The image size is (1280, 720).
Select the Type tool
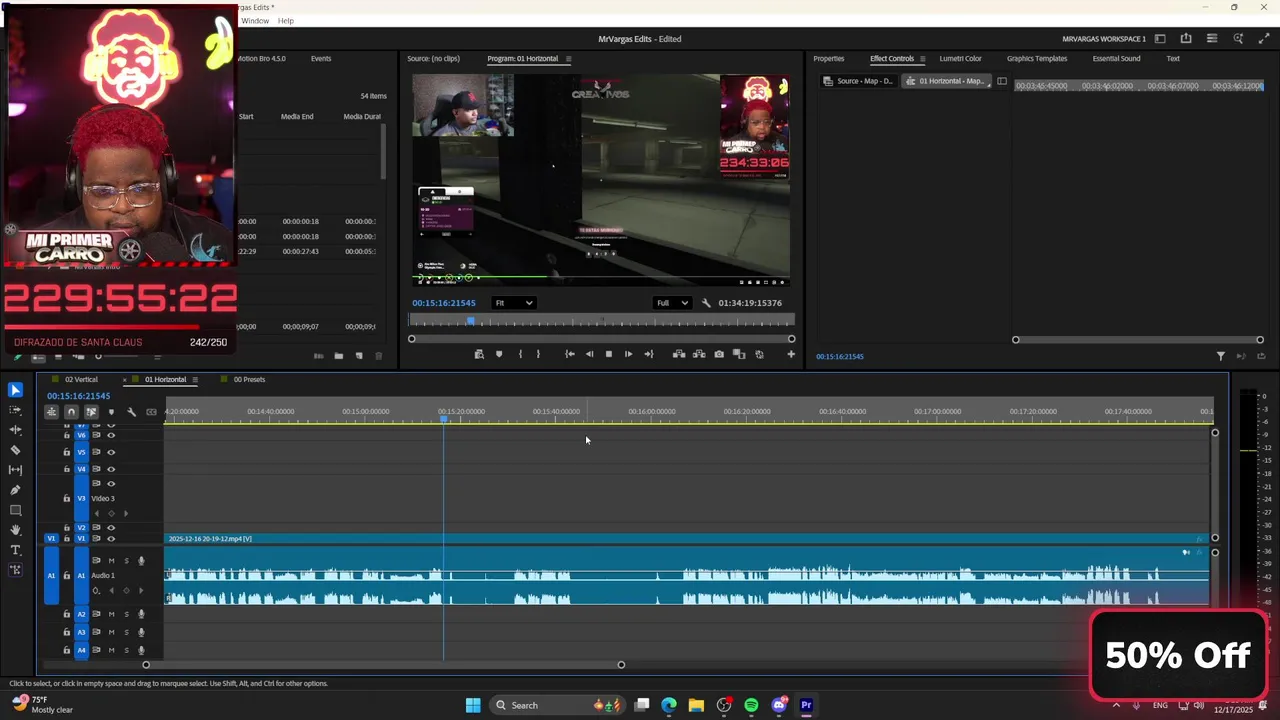coord(15,550)
